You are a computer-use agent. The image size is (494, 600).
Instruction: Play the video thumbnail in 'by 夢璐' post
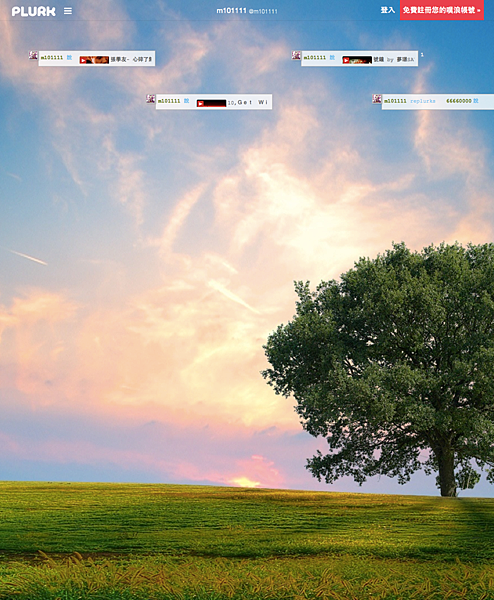pos(357,60)
